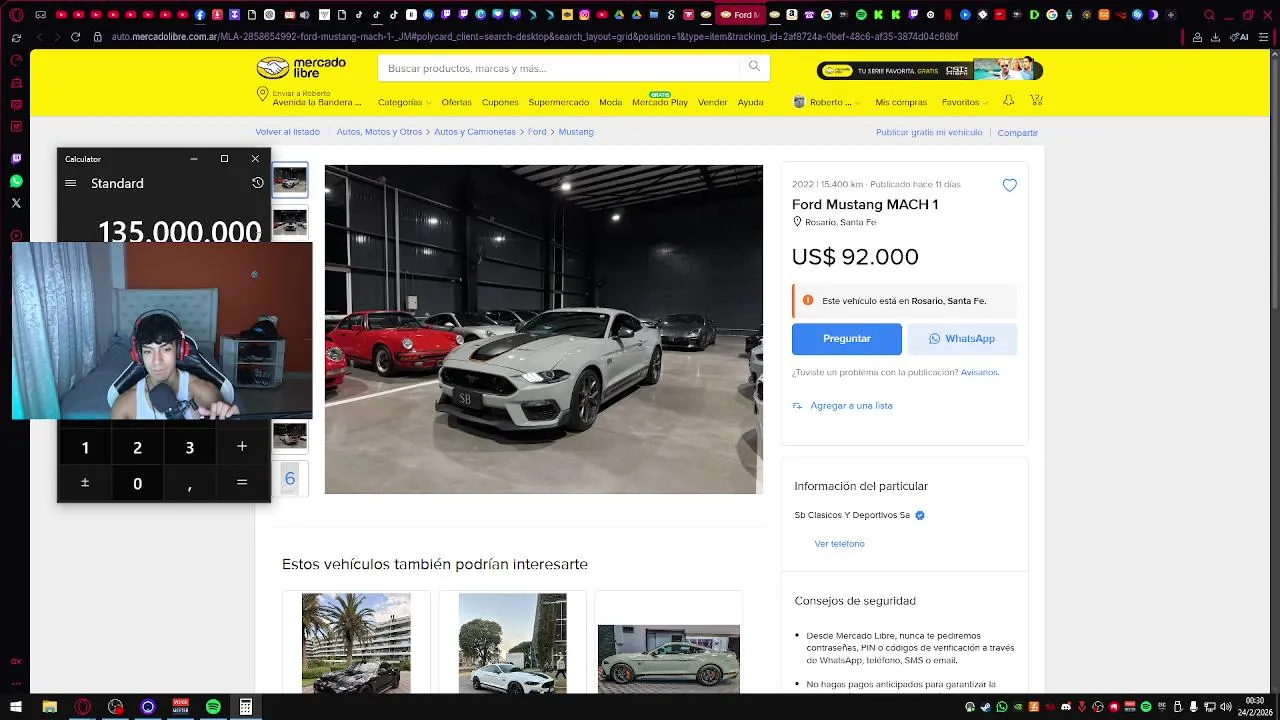Add Mustang to favorites with heart icon

(x=1010, y=185)
